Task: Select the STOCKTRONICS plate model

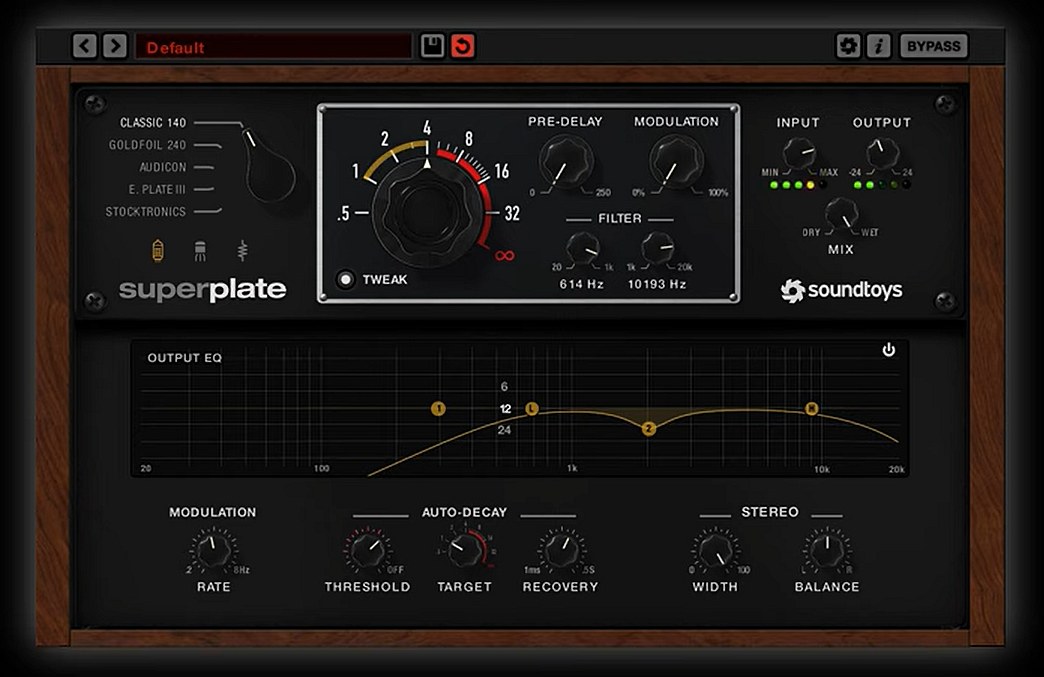Action: [145, 212]
